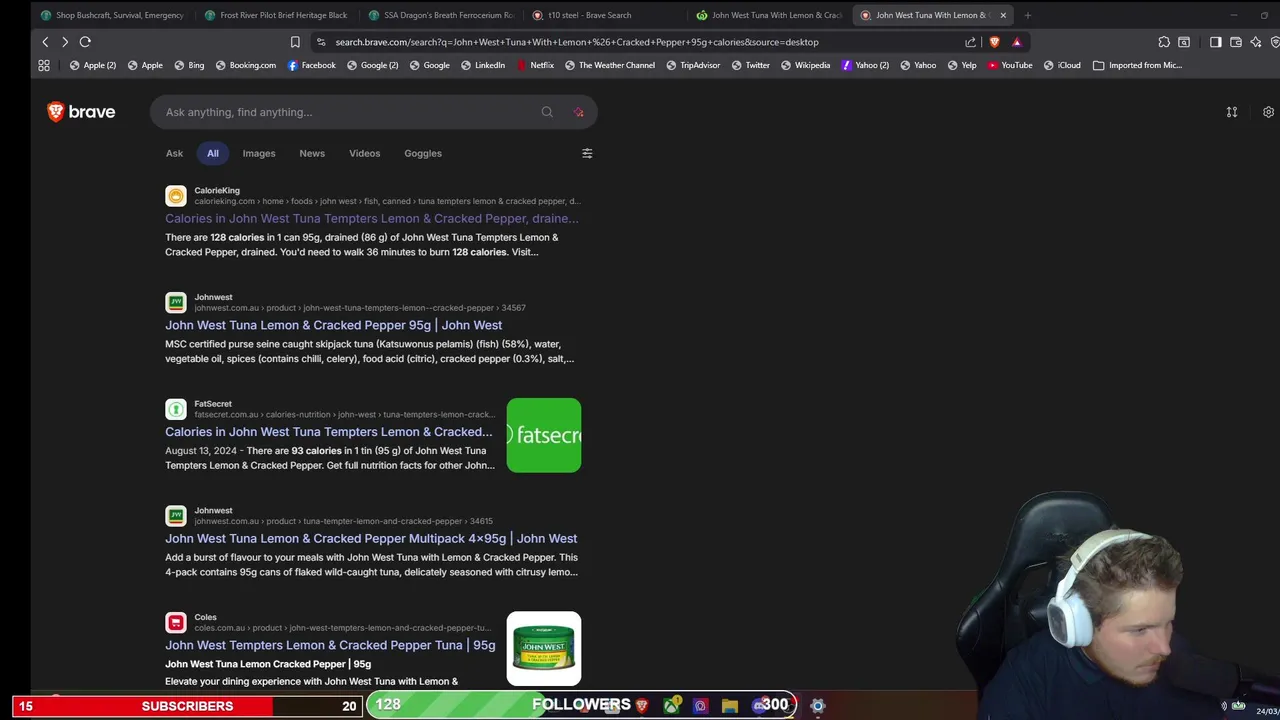Screen dimensions: 1280x720
Task: Select the All search results tab
Action: coord(213,153)
